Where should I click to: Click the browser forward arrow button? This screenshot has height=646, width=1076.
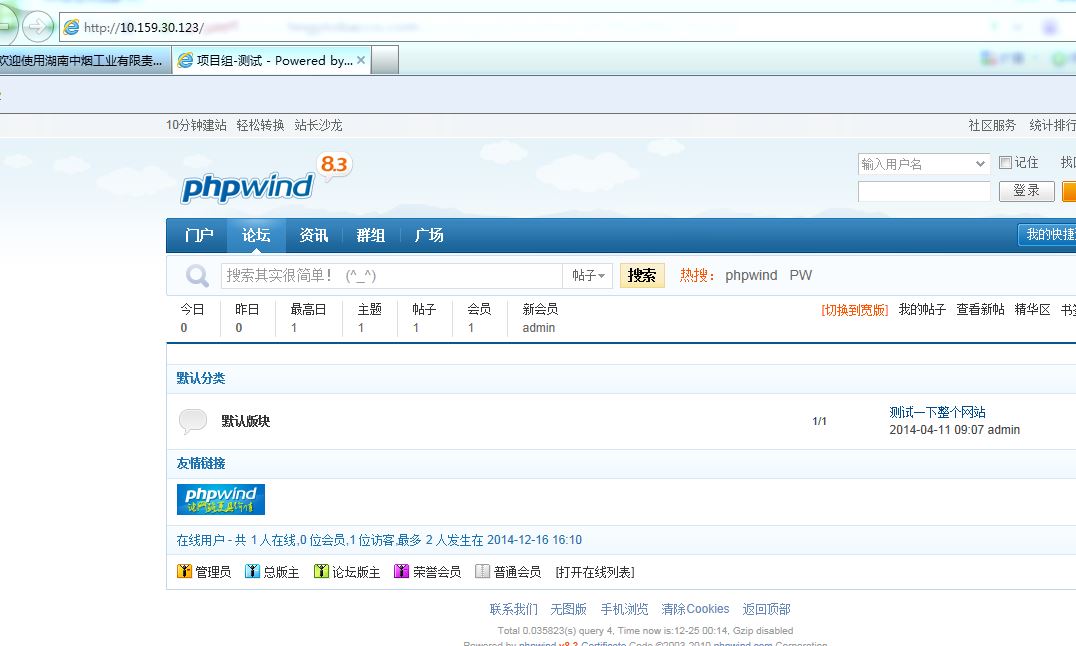click(x=37, y=27)
